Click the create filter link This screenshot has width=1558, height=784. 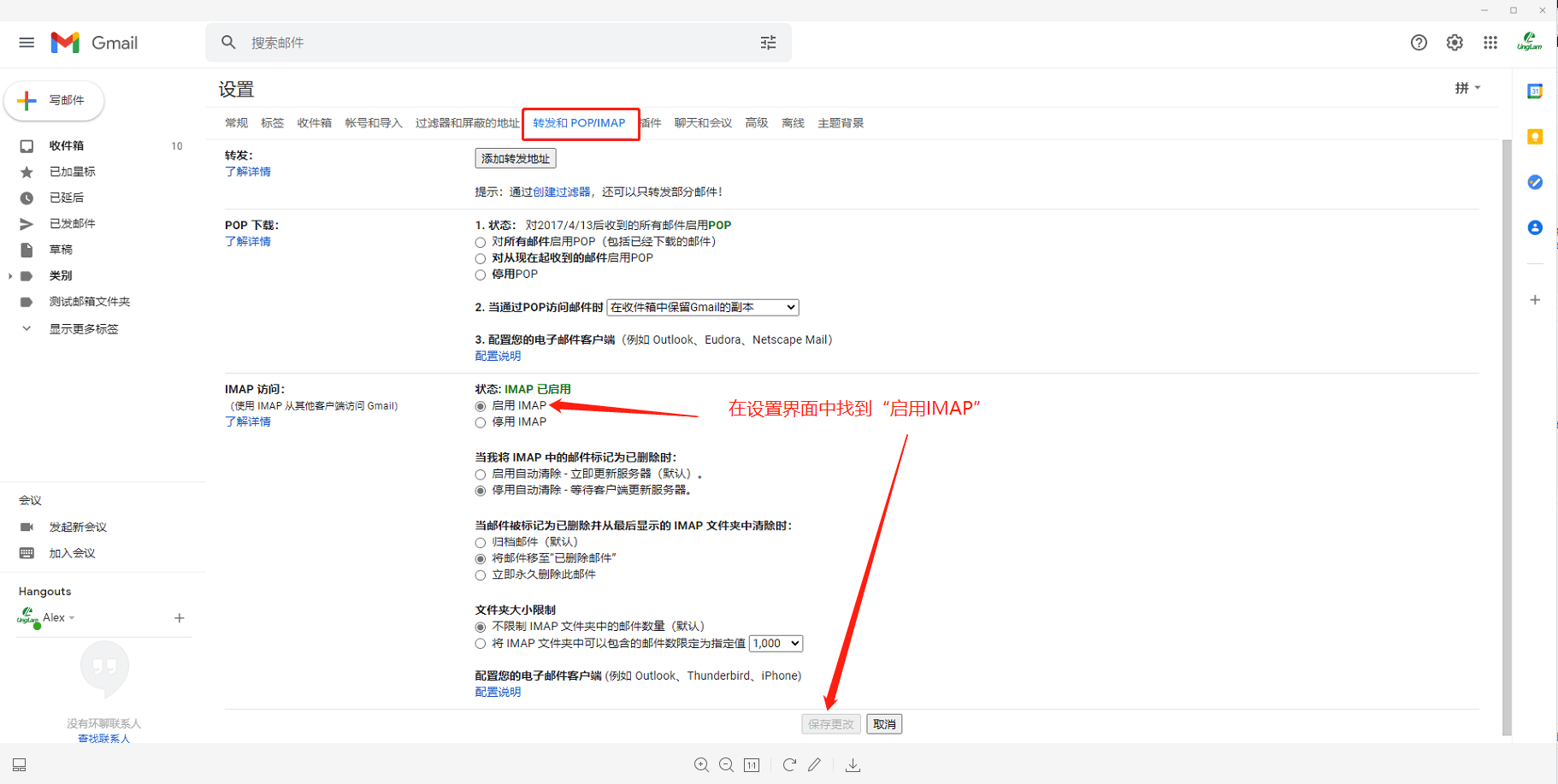[561, 192]
